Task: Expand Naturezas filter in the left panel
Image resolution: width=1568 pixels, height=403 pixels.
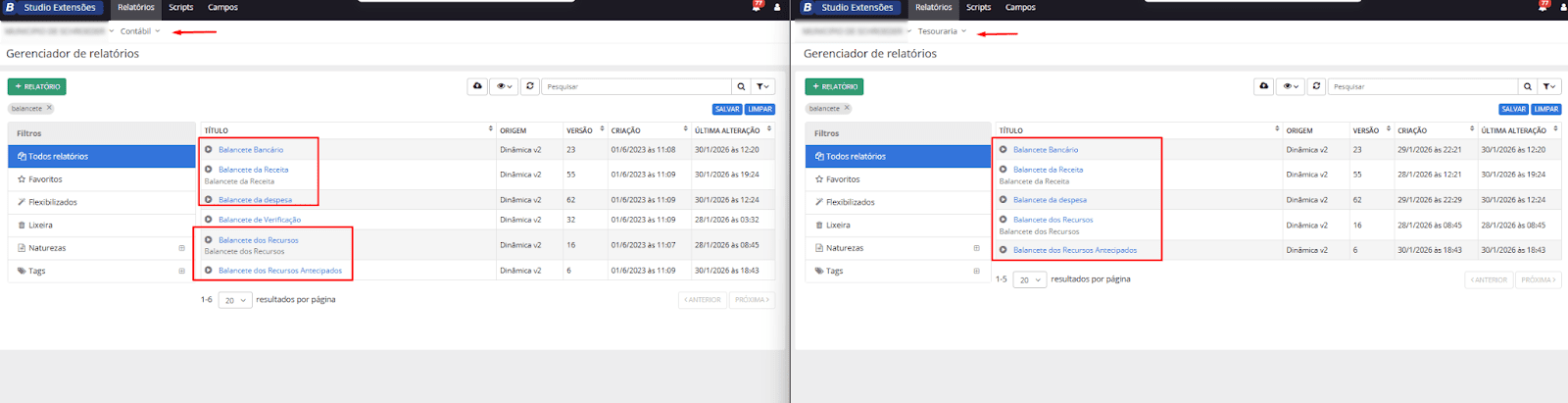Action: (x=181, y=248)
